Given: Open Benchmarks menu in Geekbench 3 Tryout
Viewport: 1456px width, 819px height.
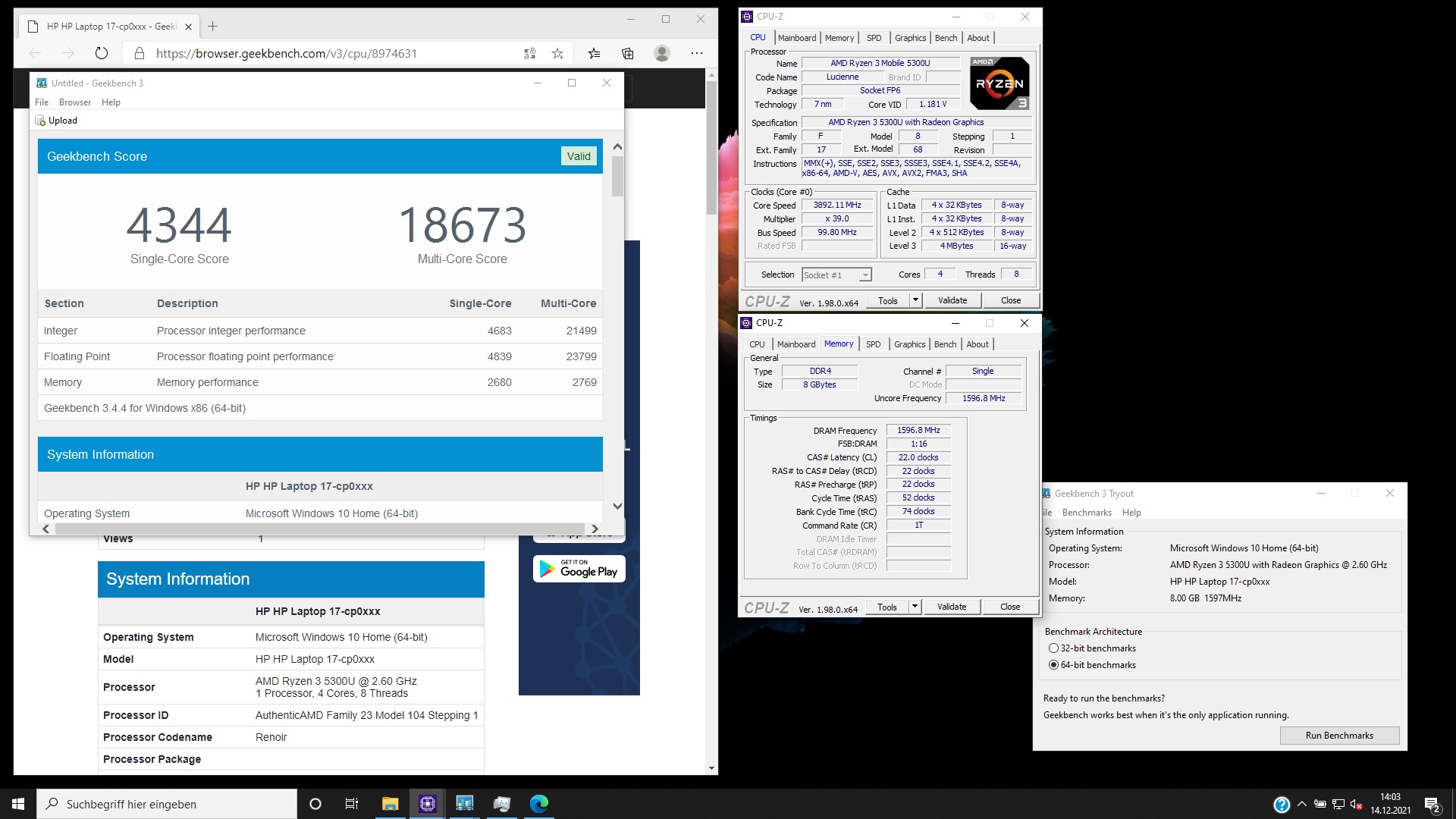Looking at the screenshot, I should tap(1087, 513).
